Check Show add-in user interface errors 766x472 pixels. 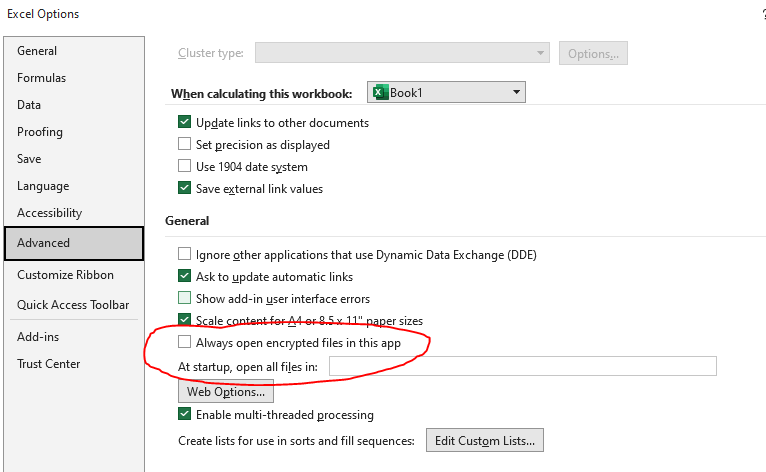point(184,298)
